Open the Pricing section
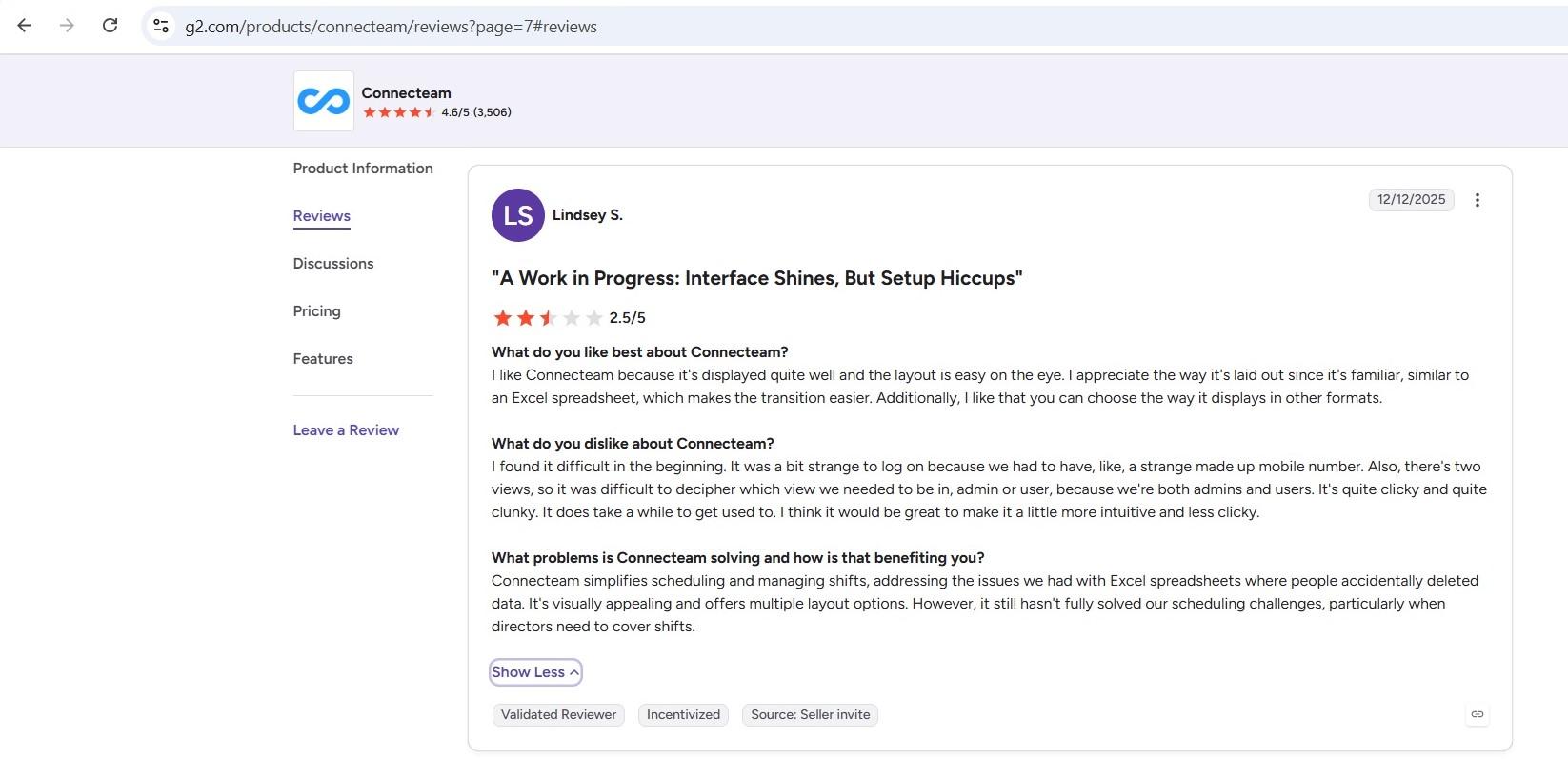This screenshot has height=759, width=1568. pyautogui.click(x=317, y=311)
